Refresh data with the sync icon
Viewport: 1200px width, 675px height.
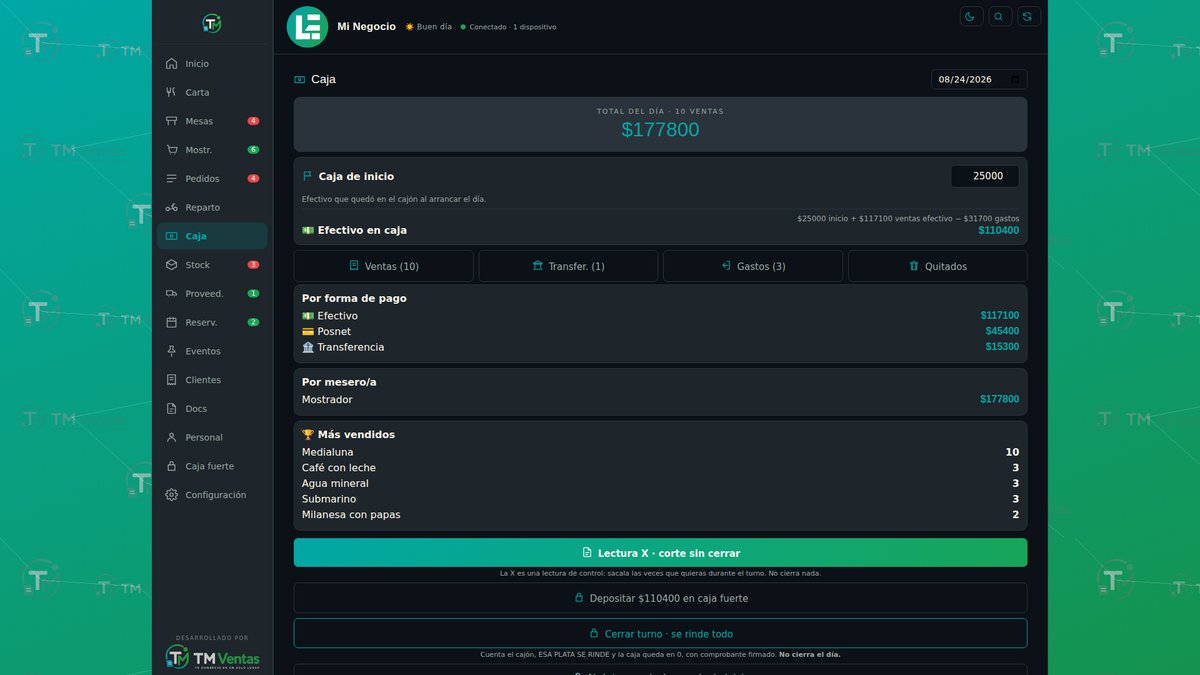point(1029,16)
